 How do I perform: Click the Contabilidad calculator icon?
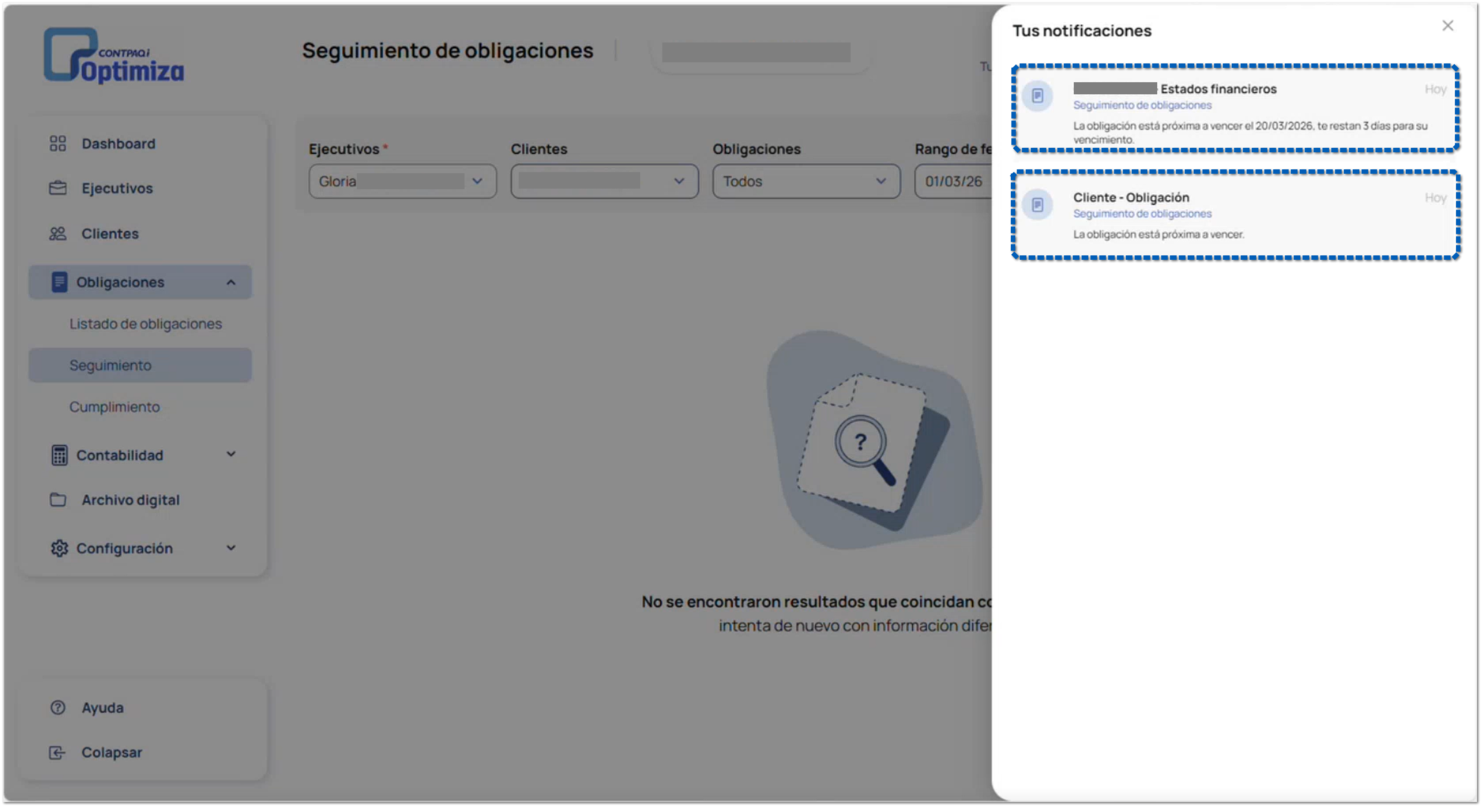click(59, 455)
